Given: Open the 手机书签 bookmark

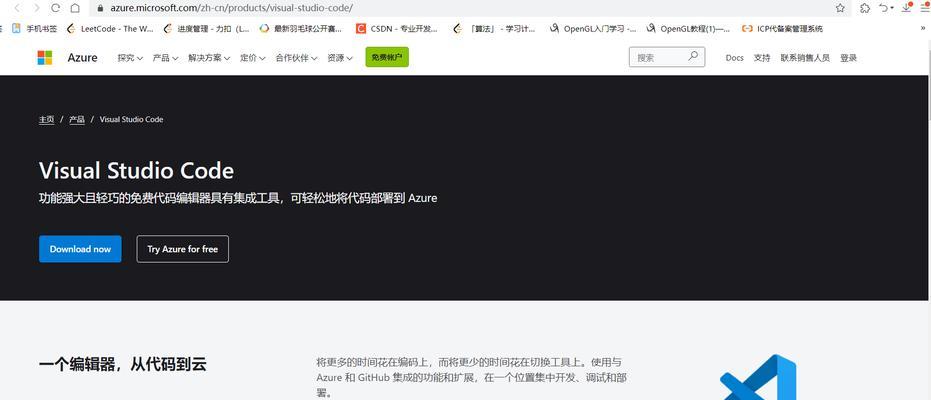Looking at the screenshot, I should pyautogui.click(x=34, y=28).
